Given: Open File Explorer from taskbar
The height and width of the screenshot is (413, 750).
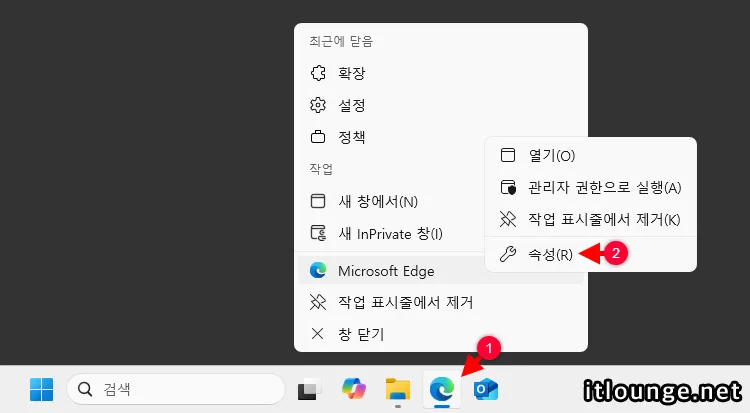Looking at the screenshot, I should 398,390.
